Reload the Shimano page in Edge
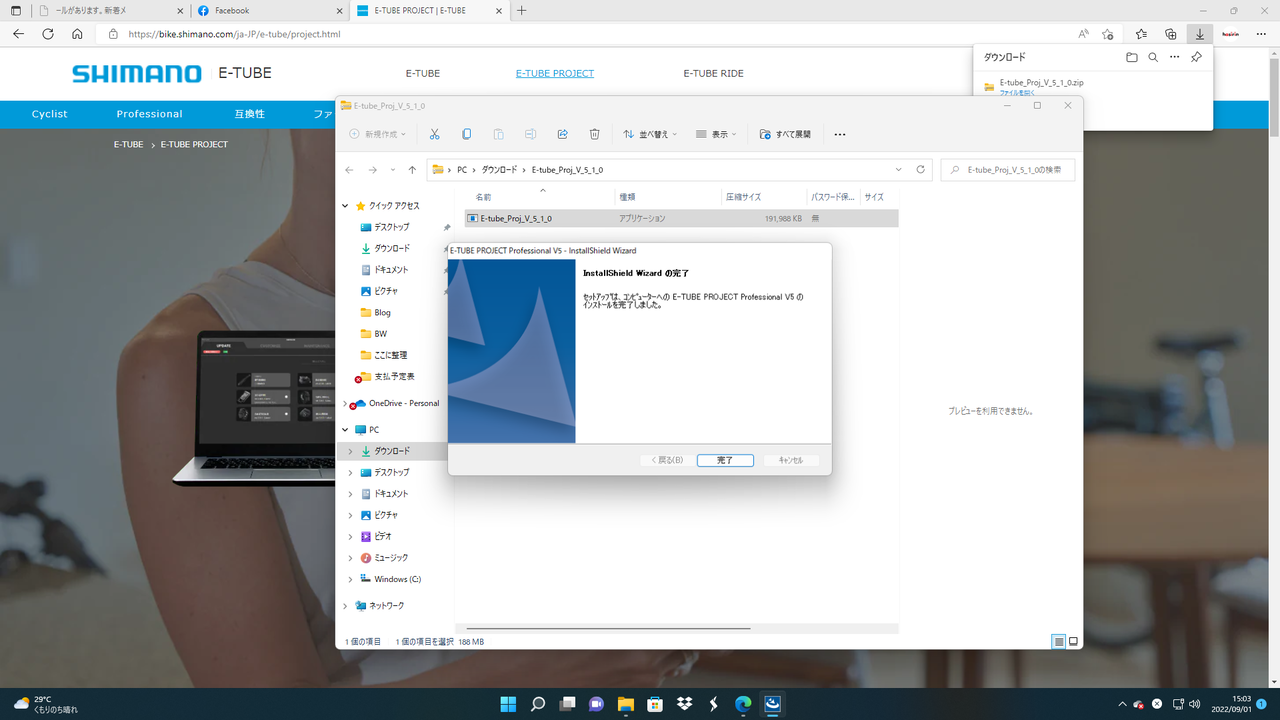 pos(48,34)
